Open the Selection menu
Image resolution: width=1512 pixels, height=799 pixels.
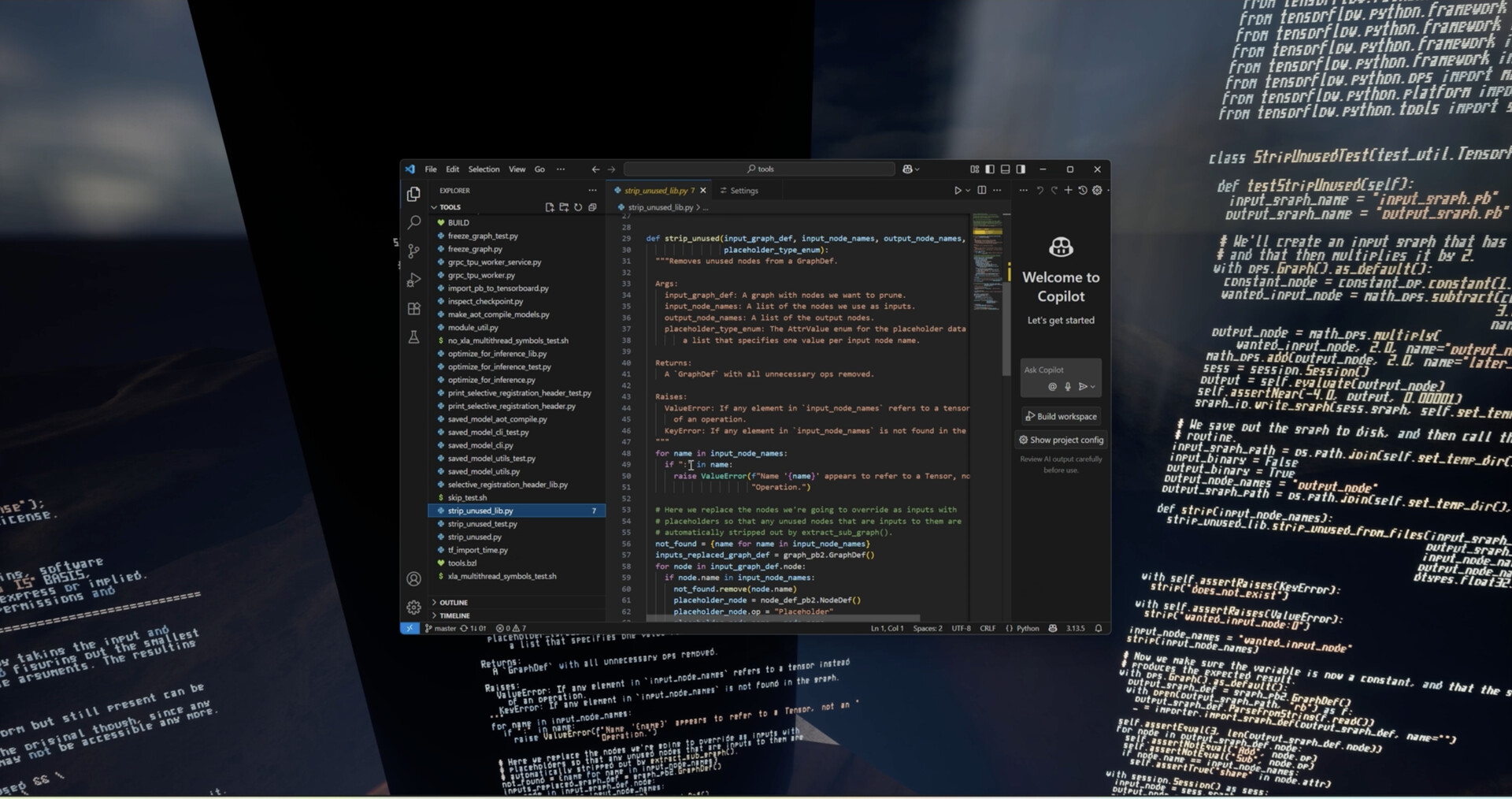pos(484,169)
